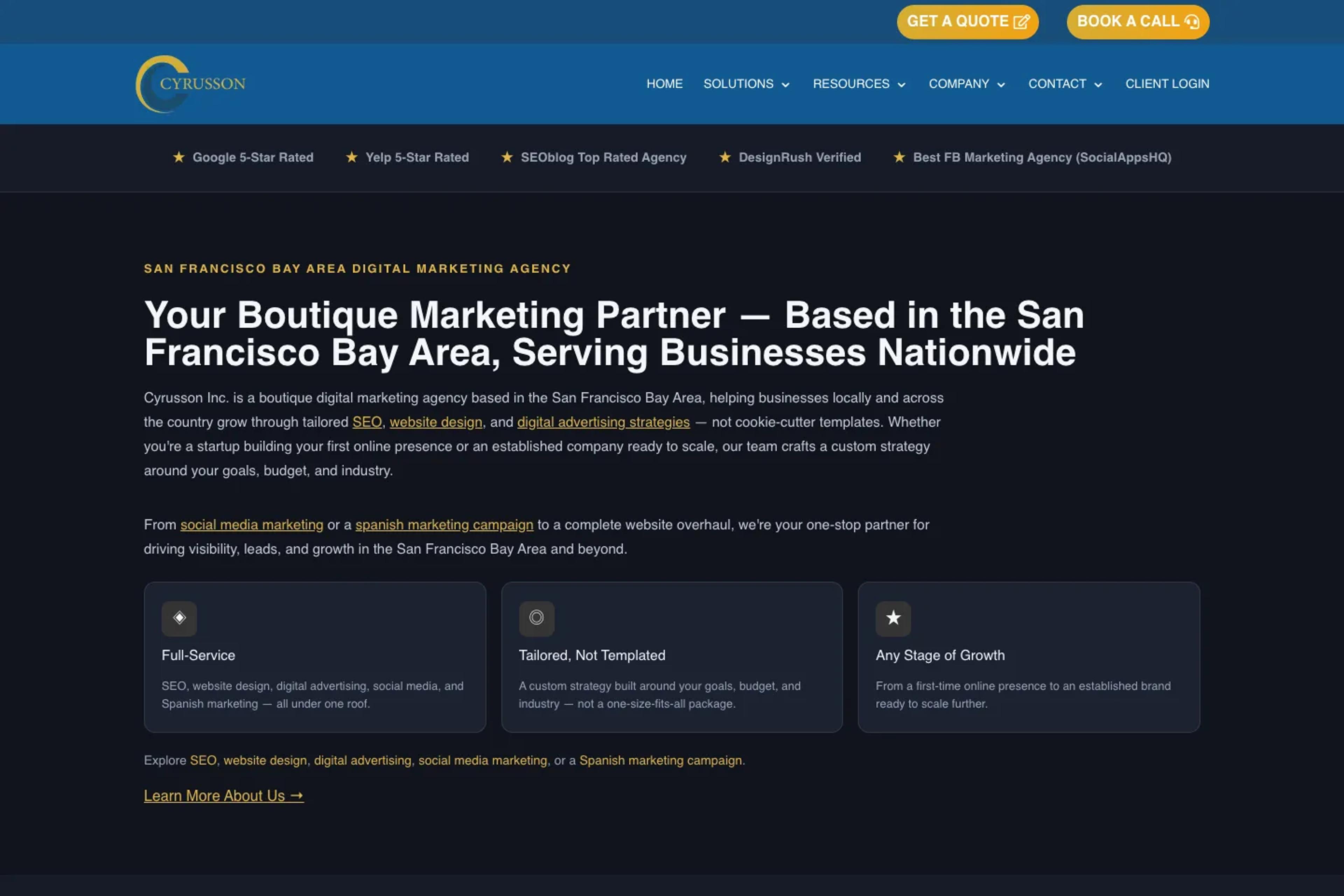Expand the Contact dropdown chevron
The width and height of the screenshot is (1344, 896).
[x=1098, y=85]
